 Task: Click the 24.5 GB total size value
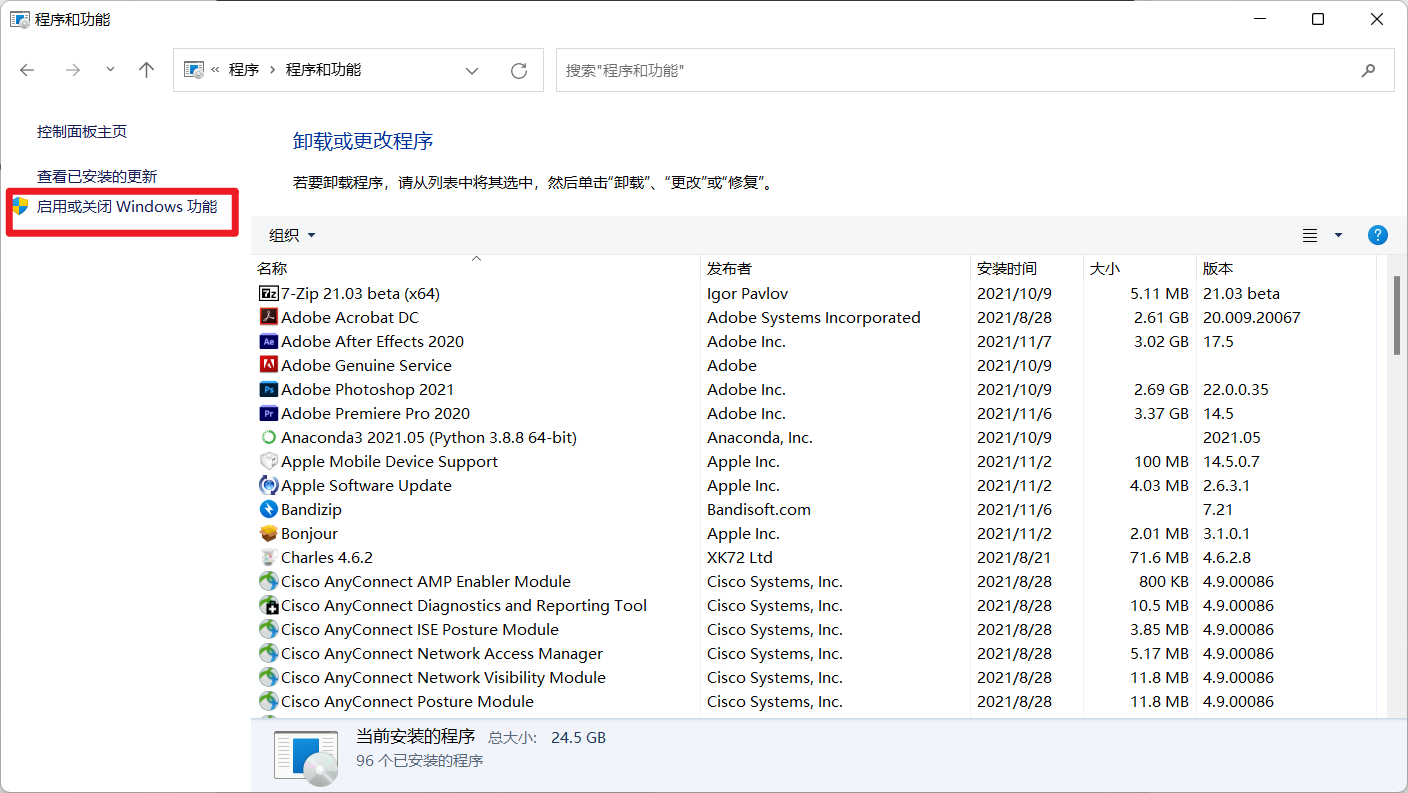point(576,738)
